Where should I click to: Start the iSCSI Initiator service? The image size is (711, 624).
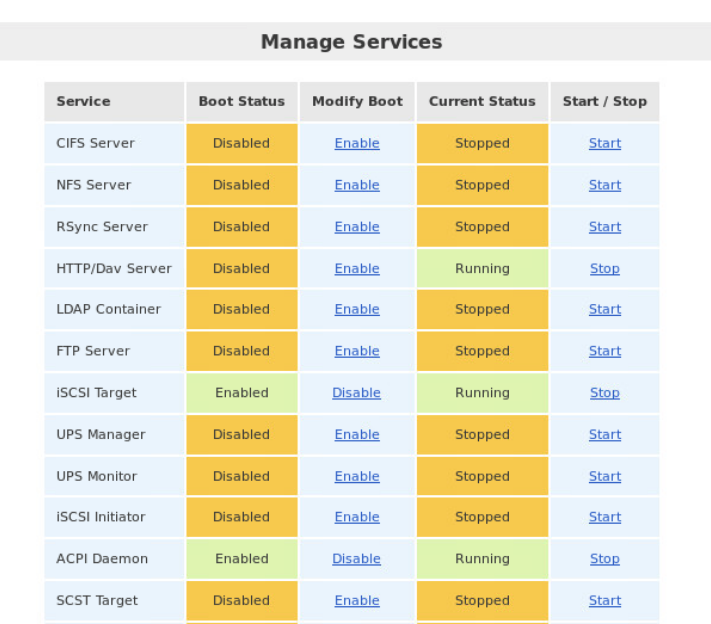click(604, 517)
